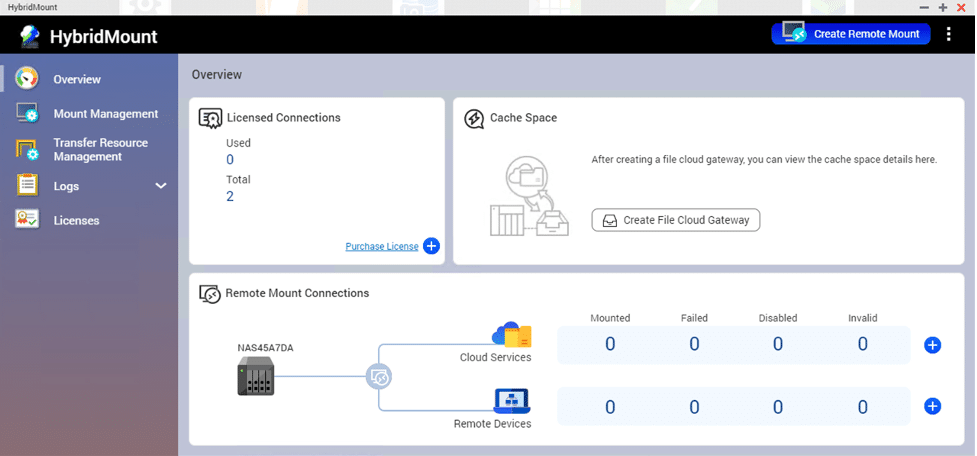The image size is (977, 456).
Task: Click the NAS45A7DA device name
Action: point(265,348)
